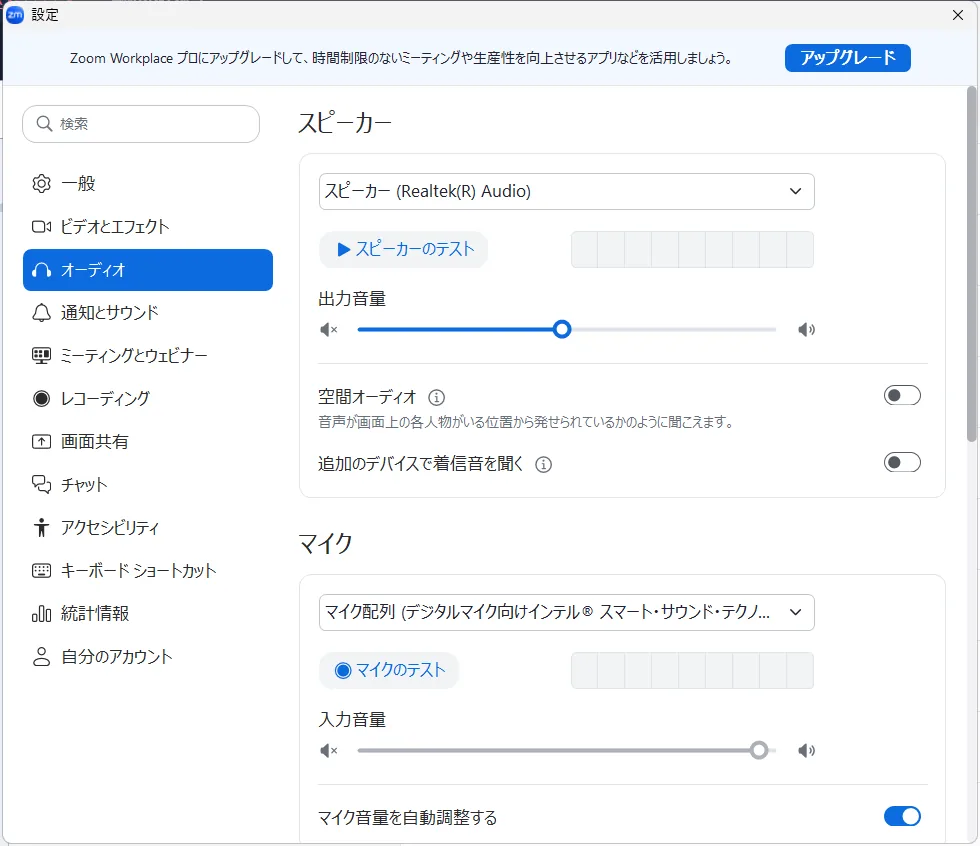
Task: View 統計情報 section
Action: click(148, 614)
